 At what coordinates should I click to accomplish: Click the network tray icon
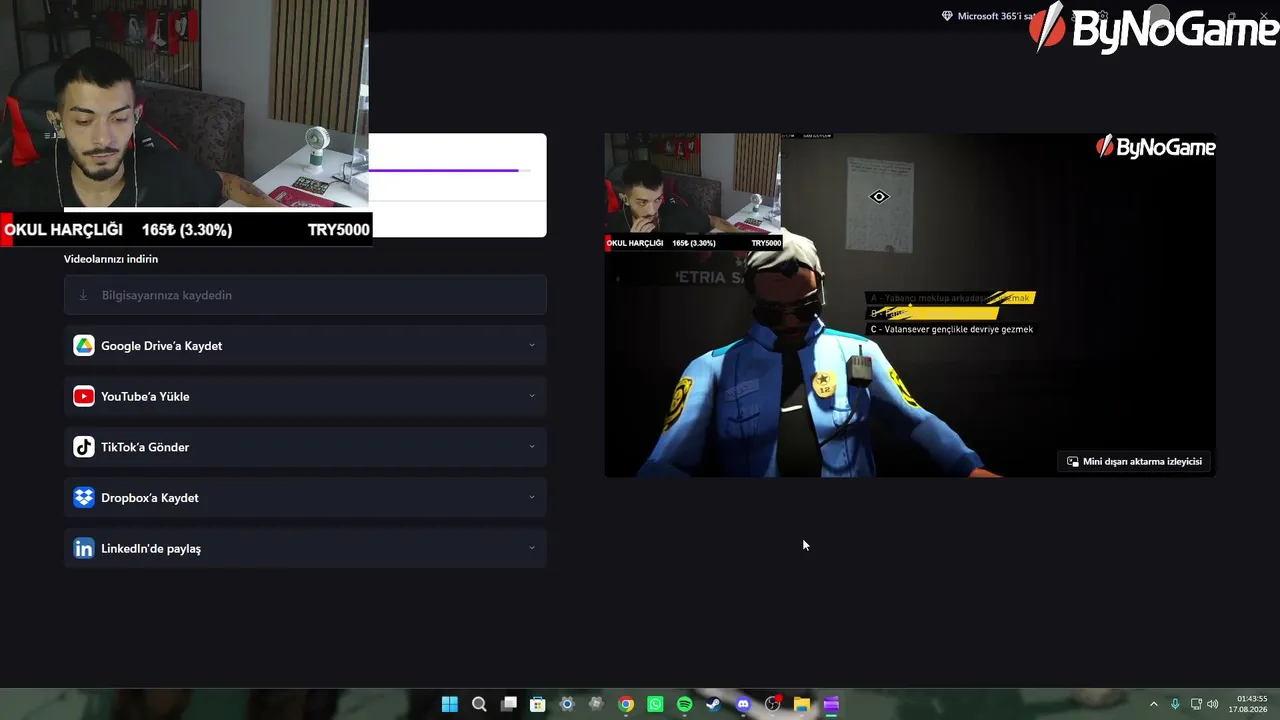click(1196, 704)
